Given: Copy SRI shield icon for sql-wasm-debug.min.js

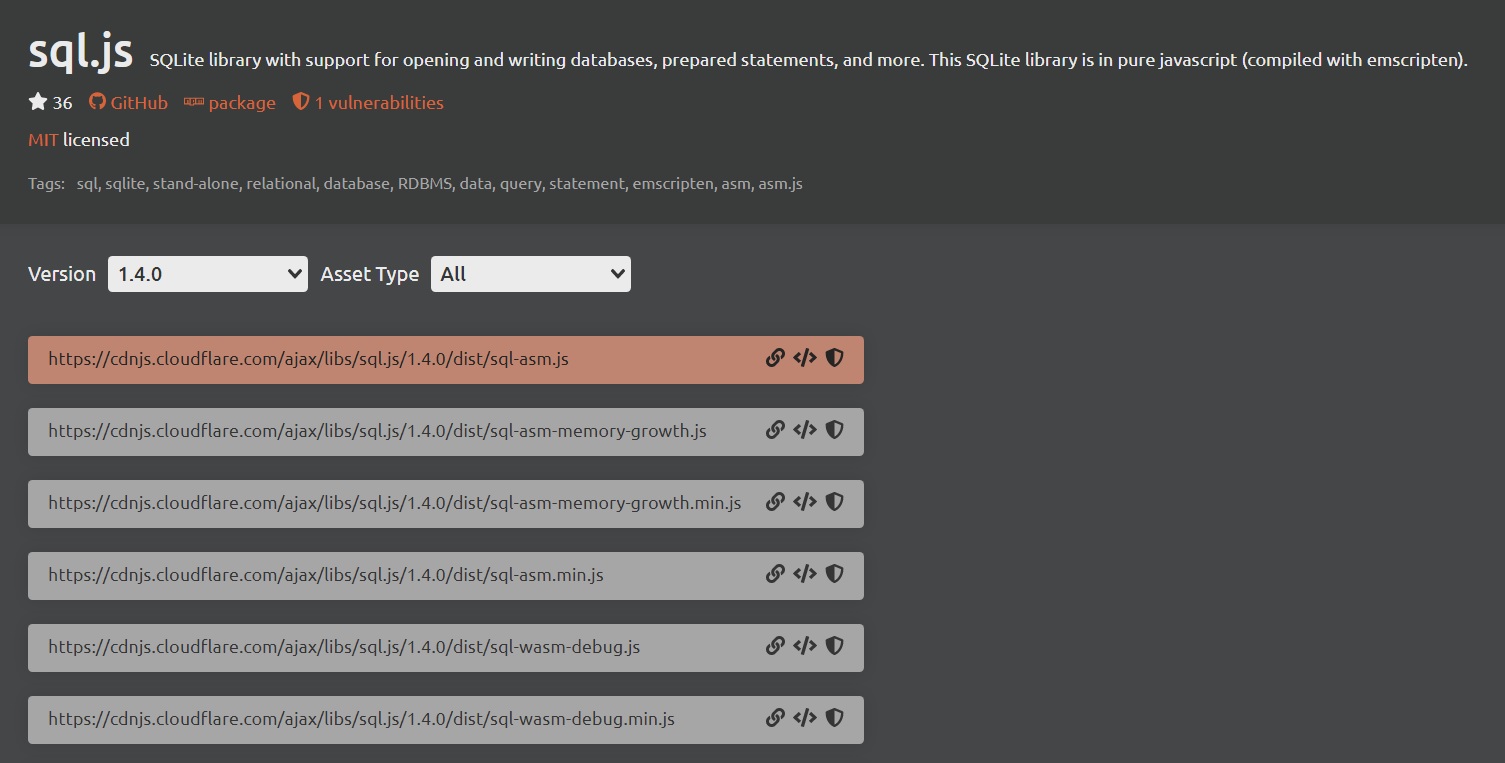Looking at the screenshot, I should click(x=835, y=718).
